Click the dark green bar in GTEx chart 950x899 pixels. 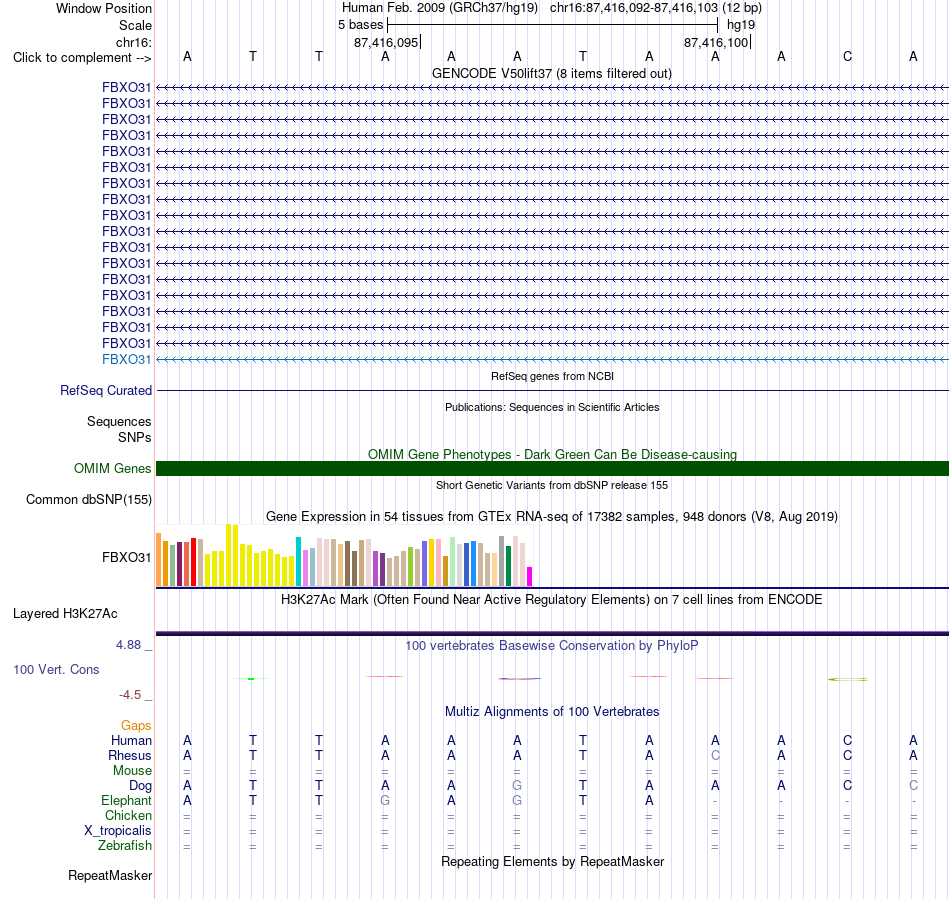tap(509, 566)
